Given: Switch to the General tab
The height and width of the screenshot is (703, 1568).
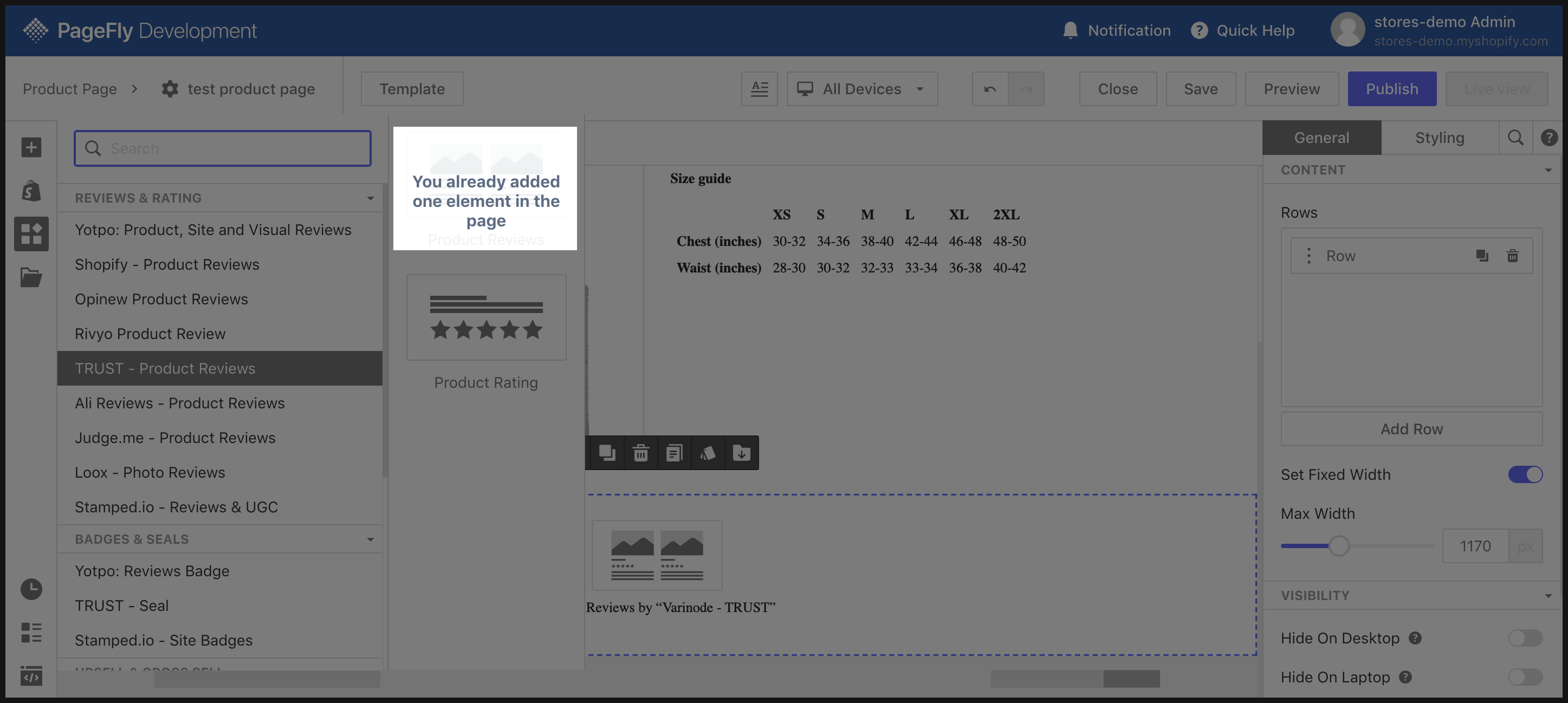Looking at the screenshot, I should click(1321, 138).
